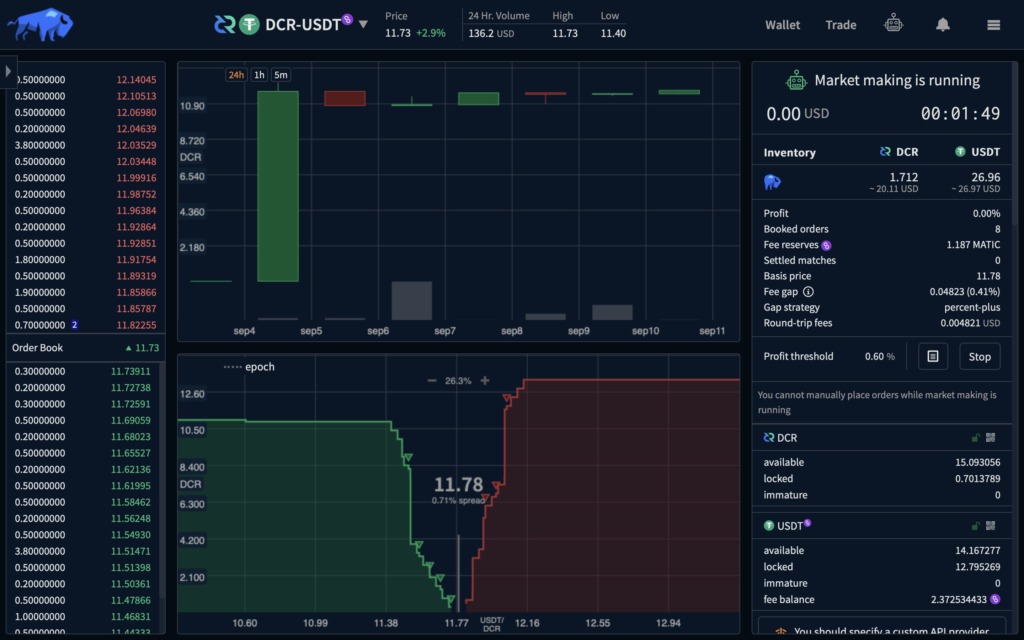This screenshot has height=640, width=1024.
Task: Select buy order at 11.69059
Action: [x=85, y=420]
